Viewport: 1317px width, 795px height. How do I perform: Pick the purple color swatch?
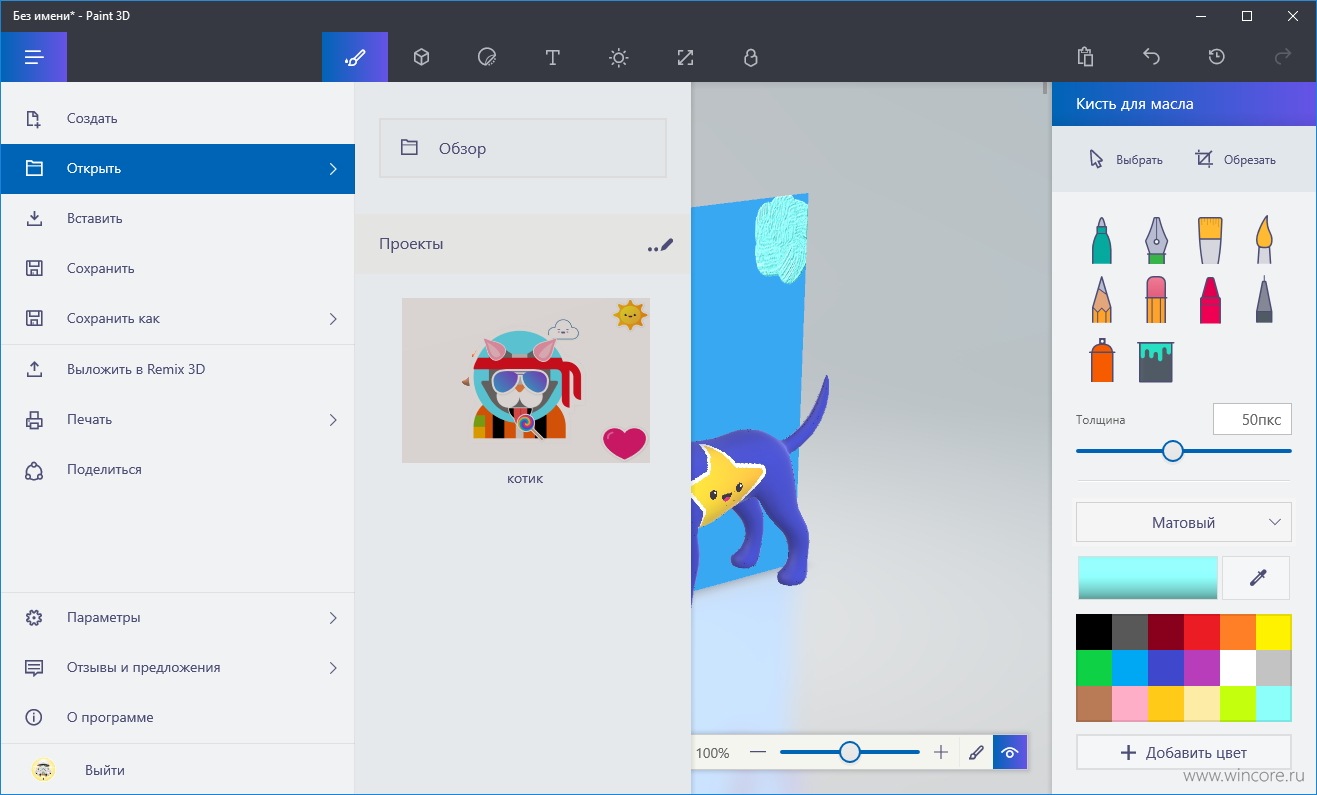(1202, 668)
